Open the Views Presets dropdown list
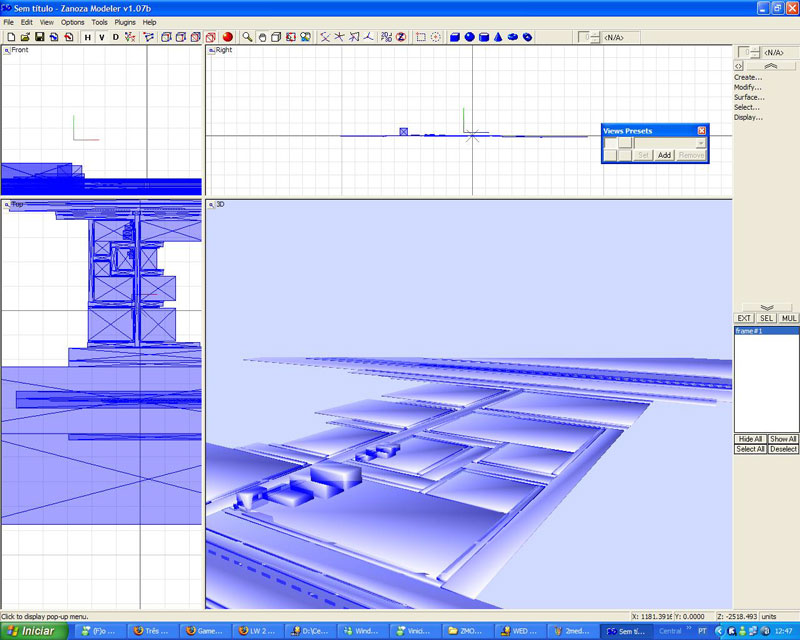The height and width of the screenshot is (640, 800). (701, 143)
